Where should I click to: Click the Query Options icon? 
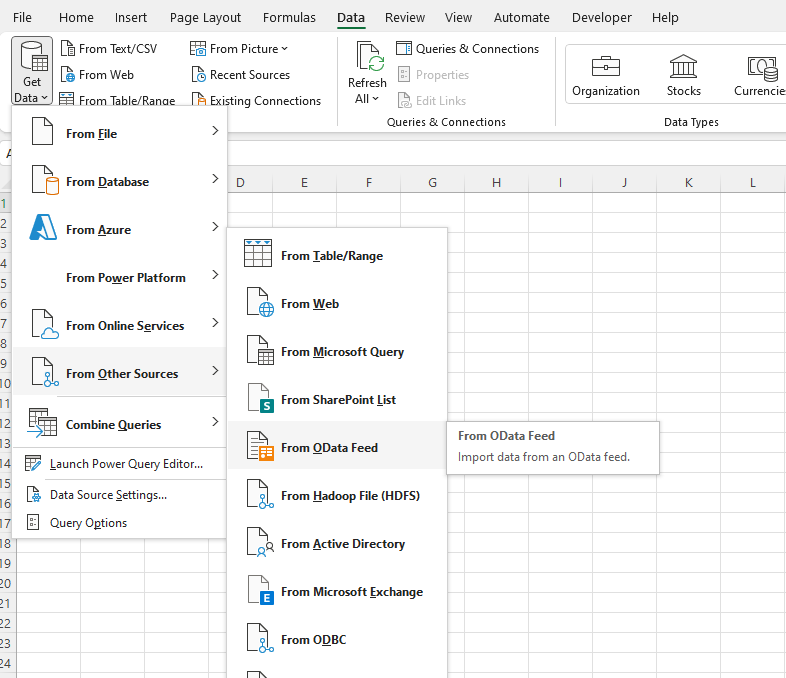(33, 522)
